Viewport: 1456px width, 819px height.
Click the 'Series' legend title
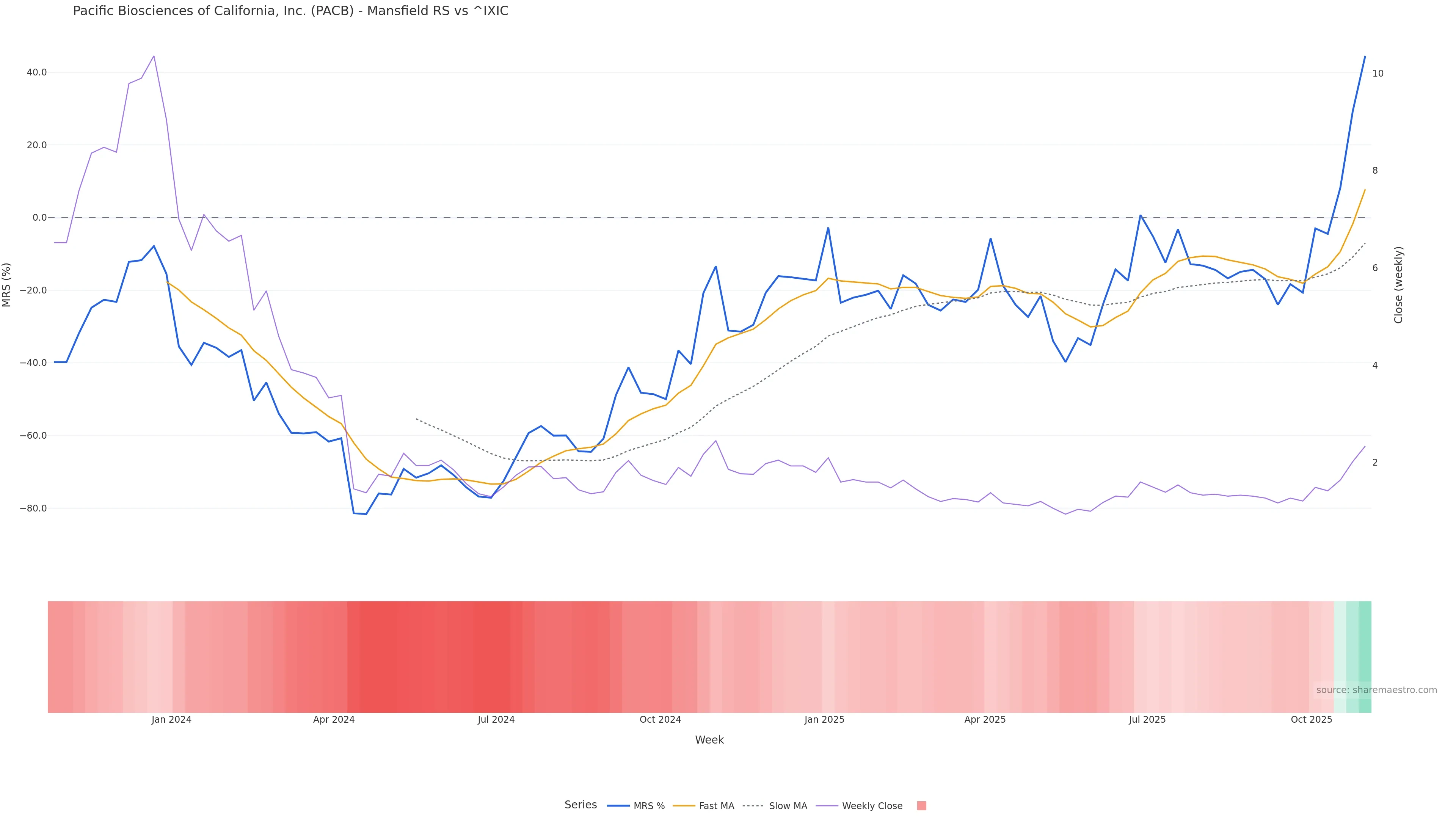click(x=581, y=805)
